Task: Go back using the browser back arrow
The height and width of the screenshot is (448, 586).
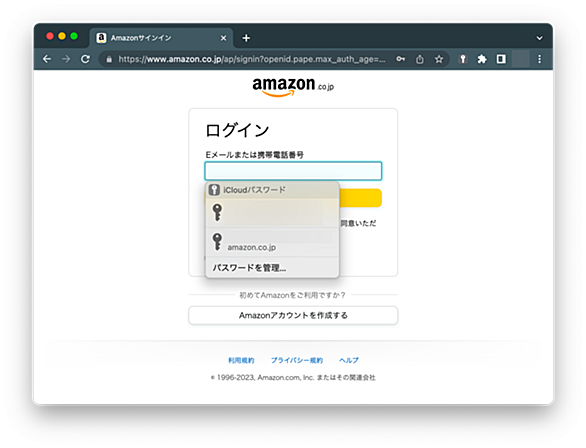Action: 47,59
